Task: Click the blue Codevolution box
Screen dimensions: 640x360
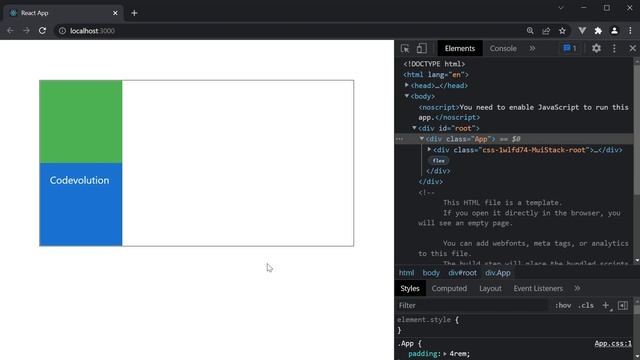Action: point(81,204)
